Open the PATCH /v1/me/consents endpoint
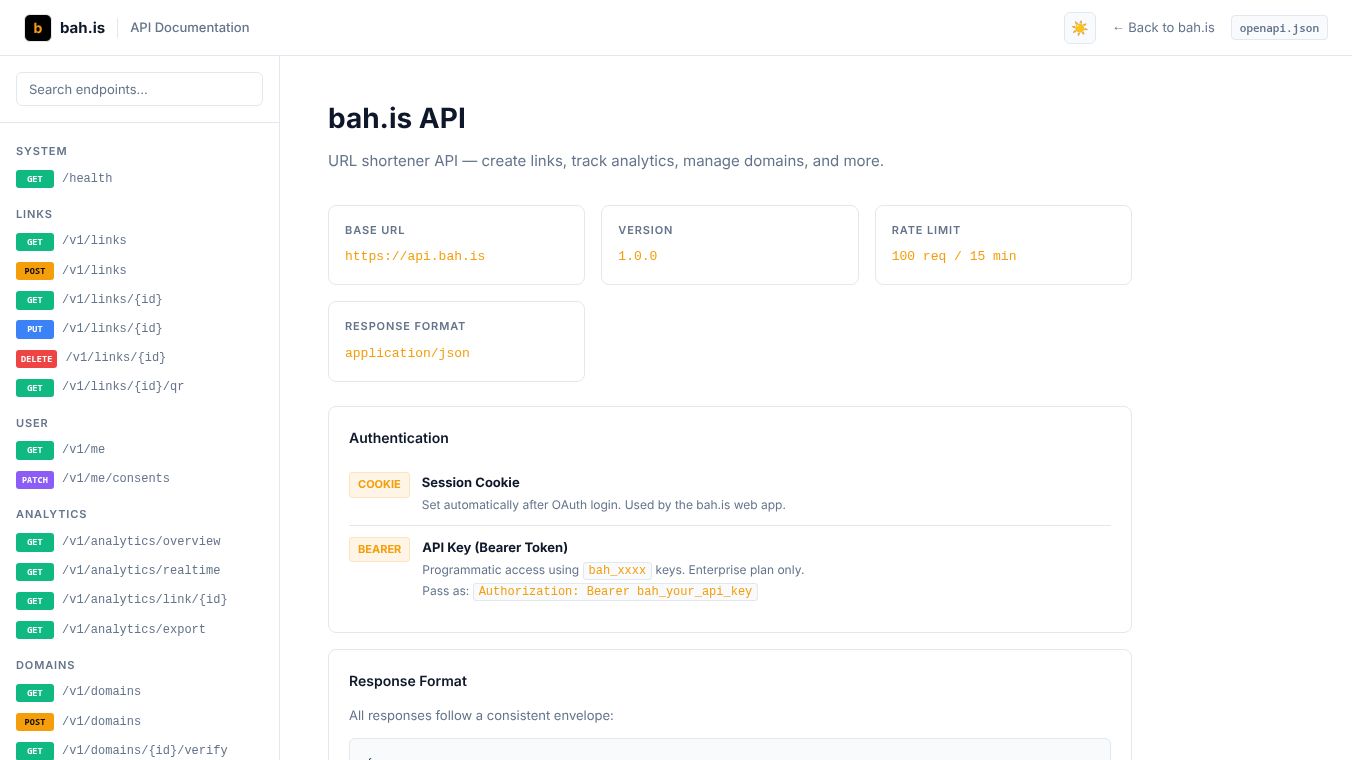This screenshot has width=1352, height=760. (139, 479)
